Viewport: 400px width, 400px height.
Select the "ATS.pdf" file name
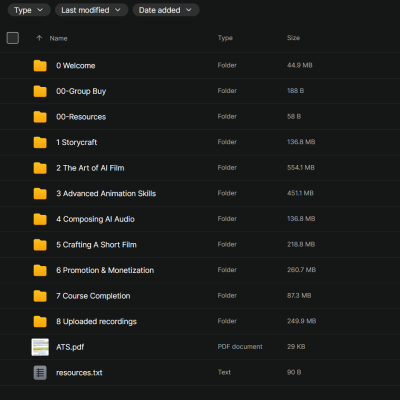pos(70,347)
